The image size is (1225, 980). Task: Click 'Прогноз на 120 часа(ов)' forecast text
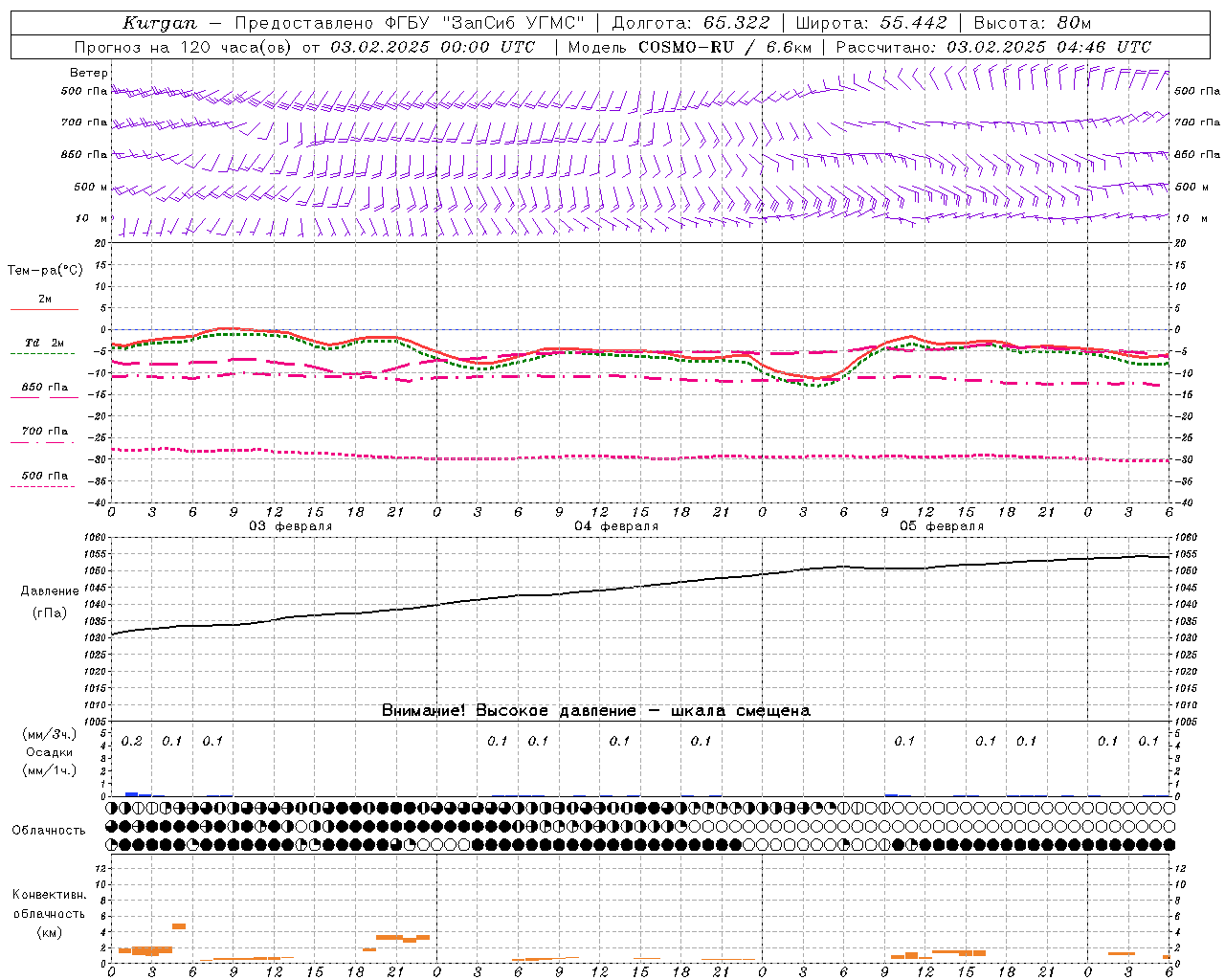tap(185, 47)
